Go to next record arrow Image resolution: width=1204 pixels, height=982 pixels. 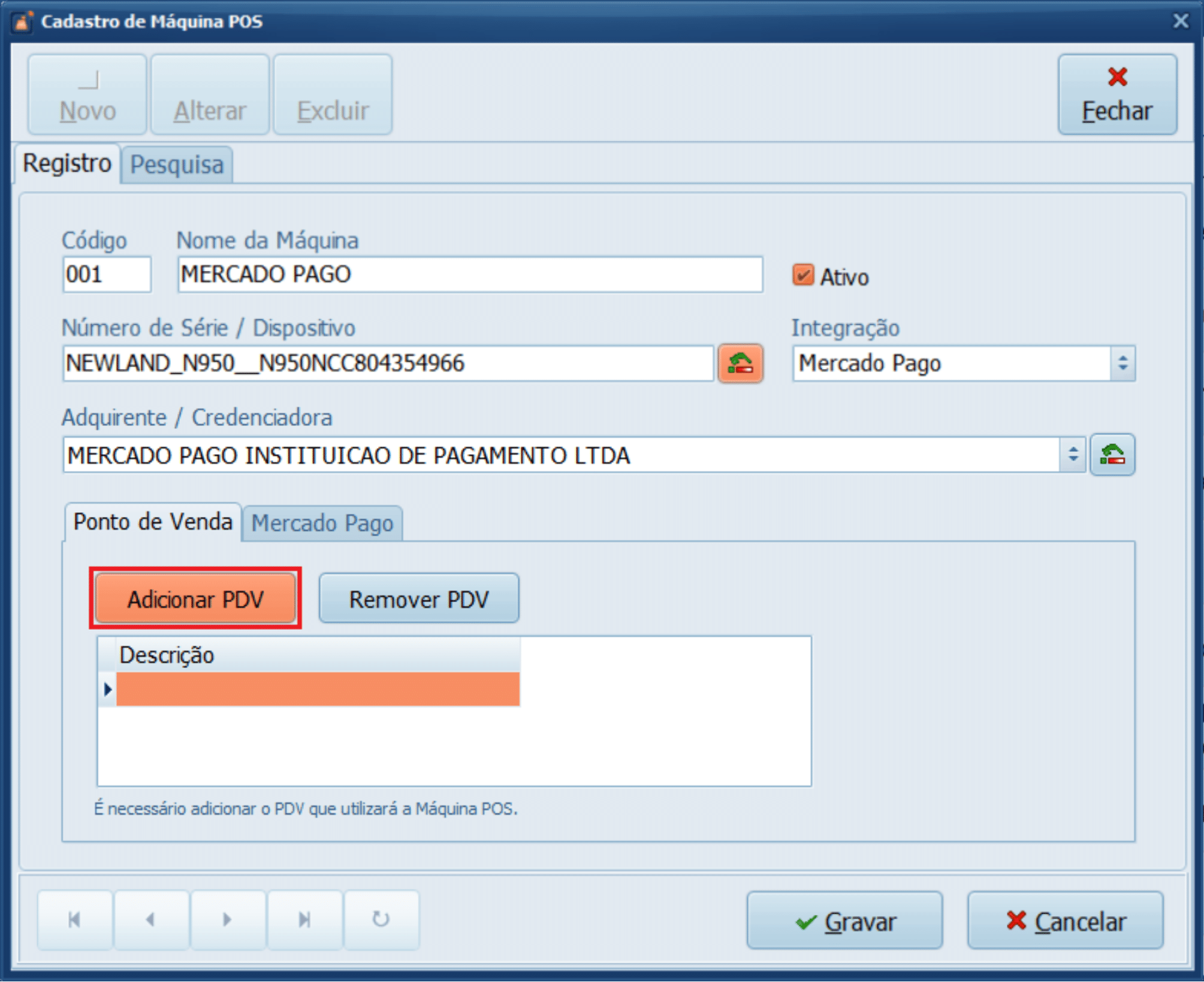(227, 920)
